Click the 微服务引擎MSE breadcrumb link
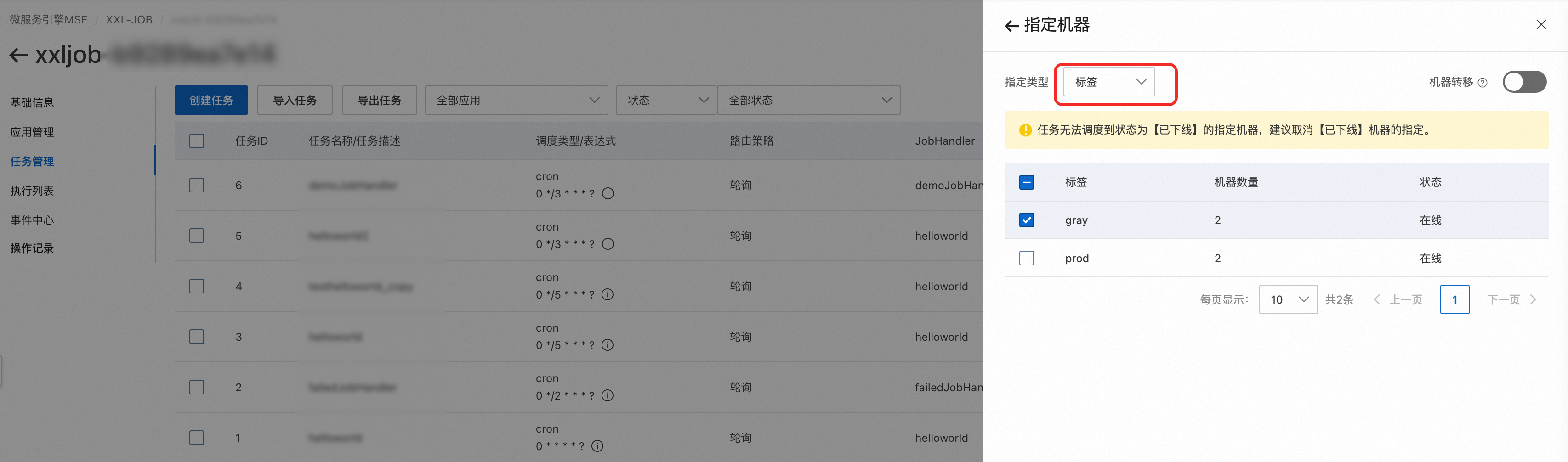Viewport: 1568px width, 462px height. [48, 19]
